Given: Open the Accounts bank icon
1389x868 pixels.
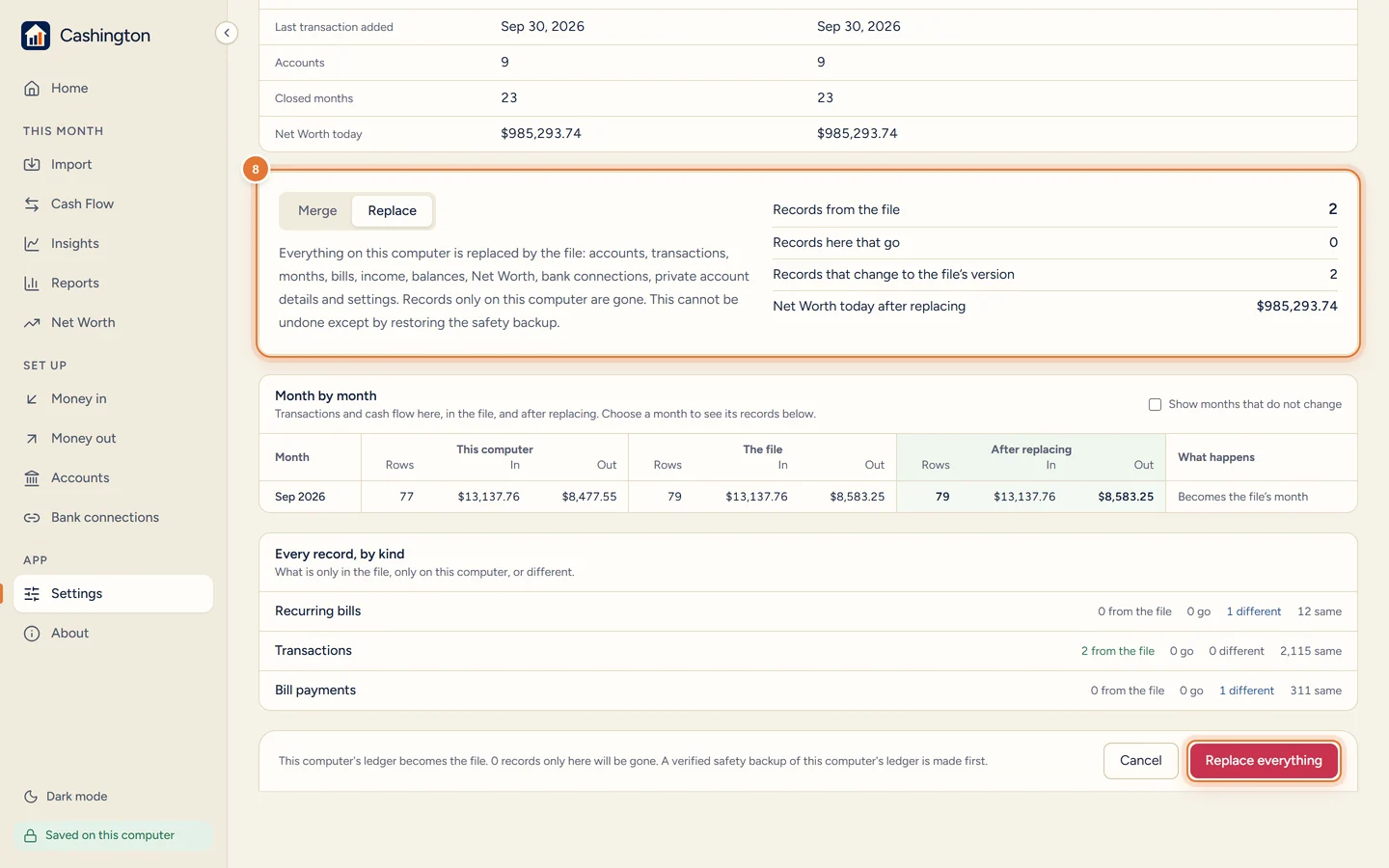Looking at the screenshot, I should pyautogui.click(x=32, y=478).
